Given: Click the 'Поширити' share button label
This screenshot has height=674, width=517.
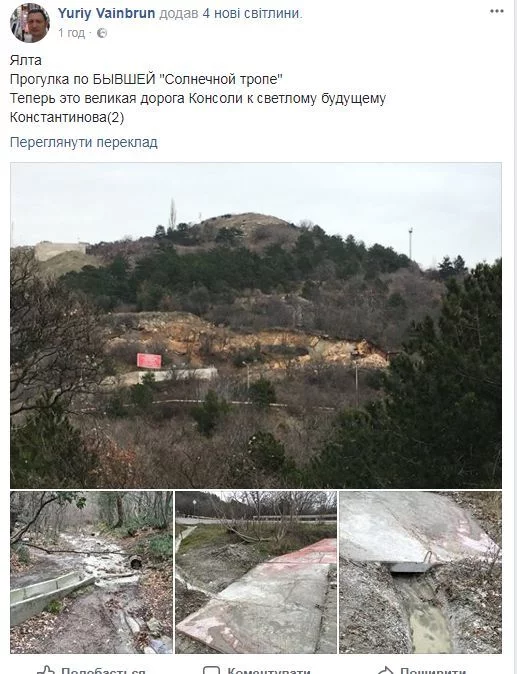Looking at the screenshot, I should [433, 670].
